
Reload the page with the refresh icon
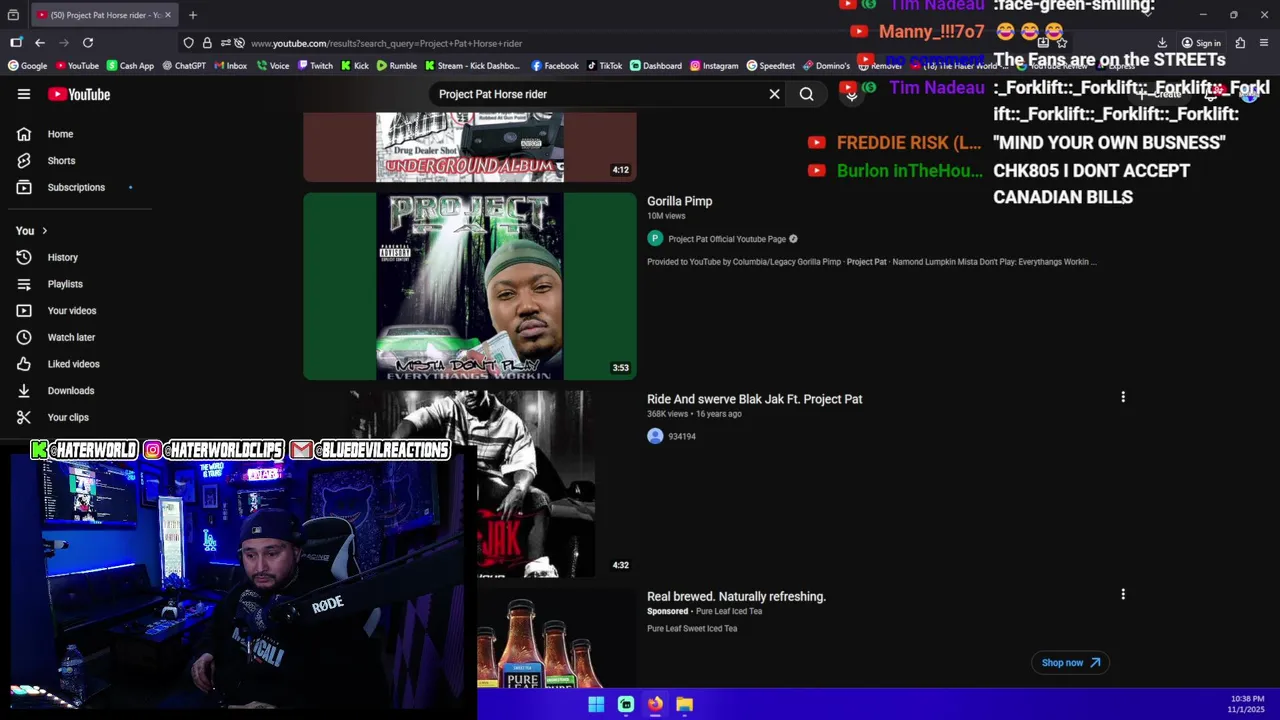(88, 43)
